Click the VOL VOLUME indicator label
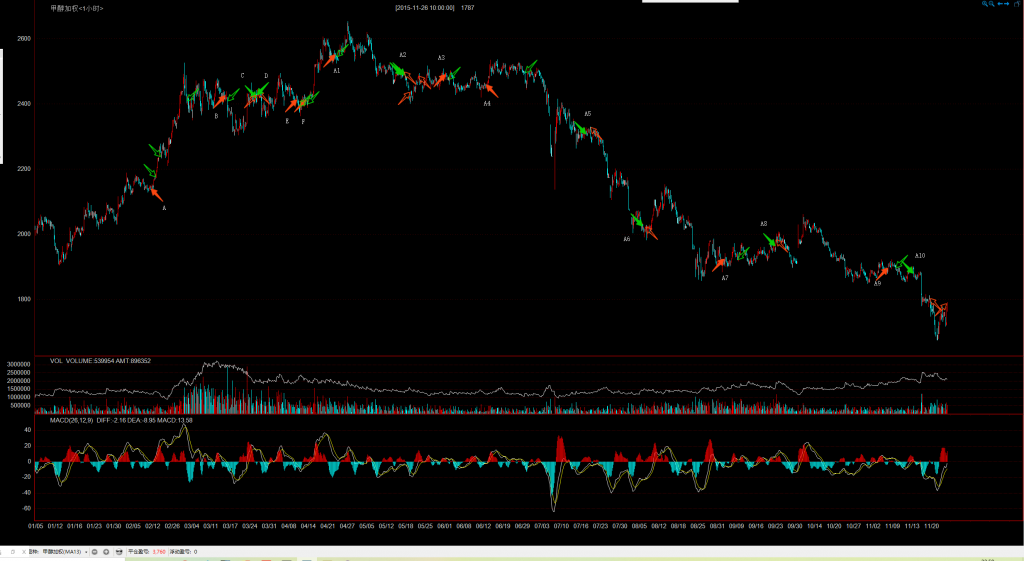The height and width of the screenshot is (561, 1024). click(x=70, y=361)
